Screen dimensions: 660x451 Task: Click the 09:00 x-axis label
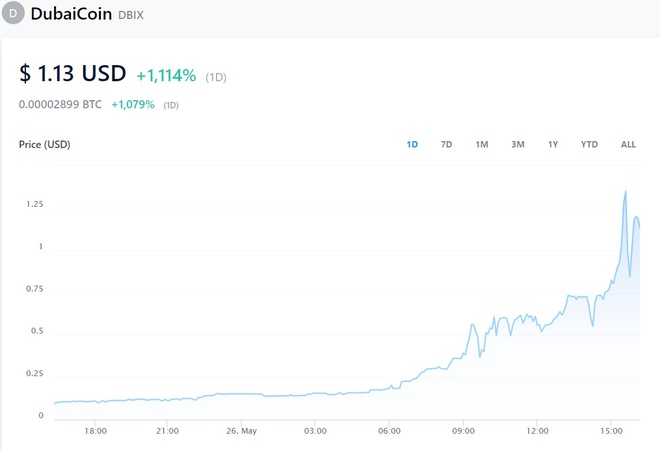coord(463,431)
